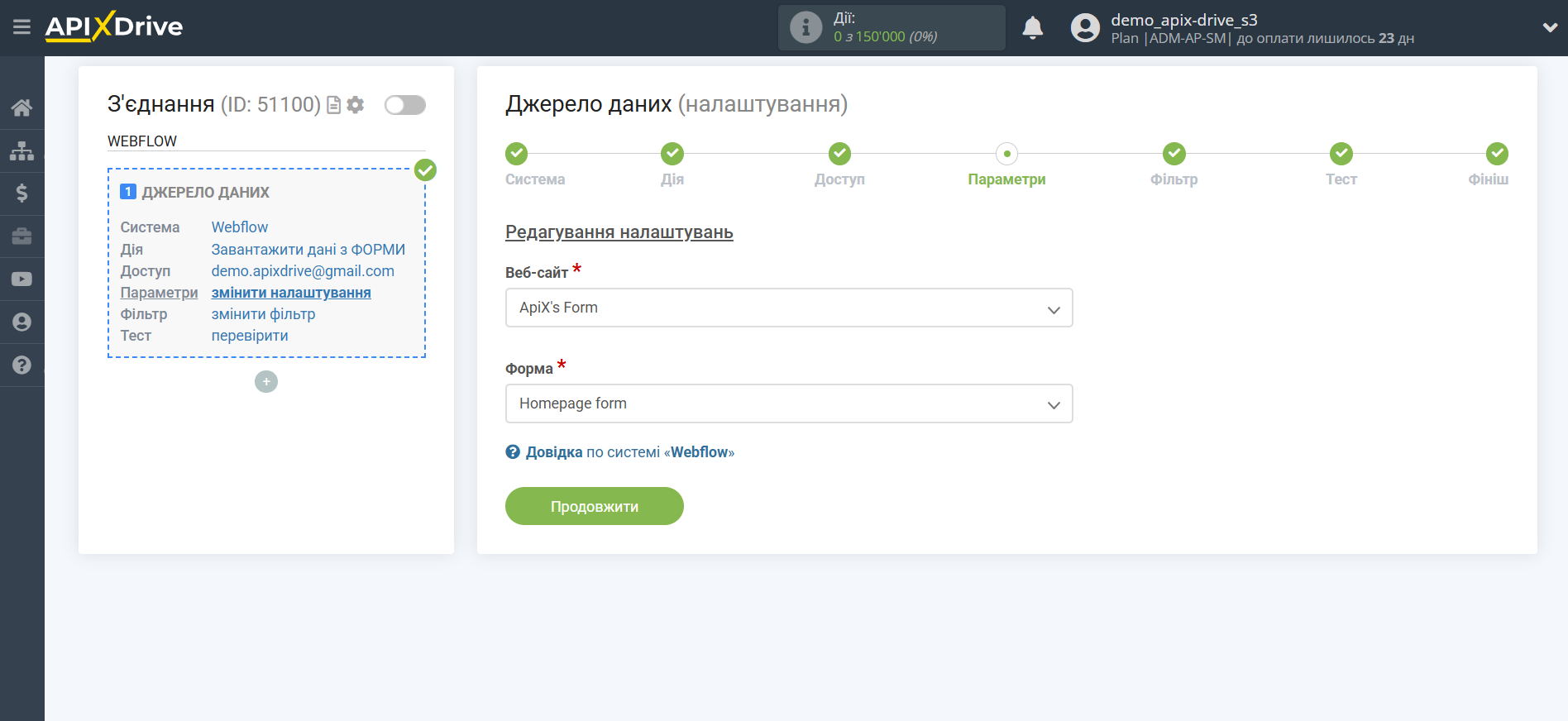Click the 'ДЖЕРЕЛО ДАНИХ' block title

click(206, 193)
